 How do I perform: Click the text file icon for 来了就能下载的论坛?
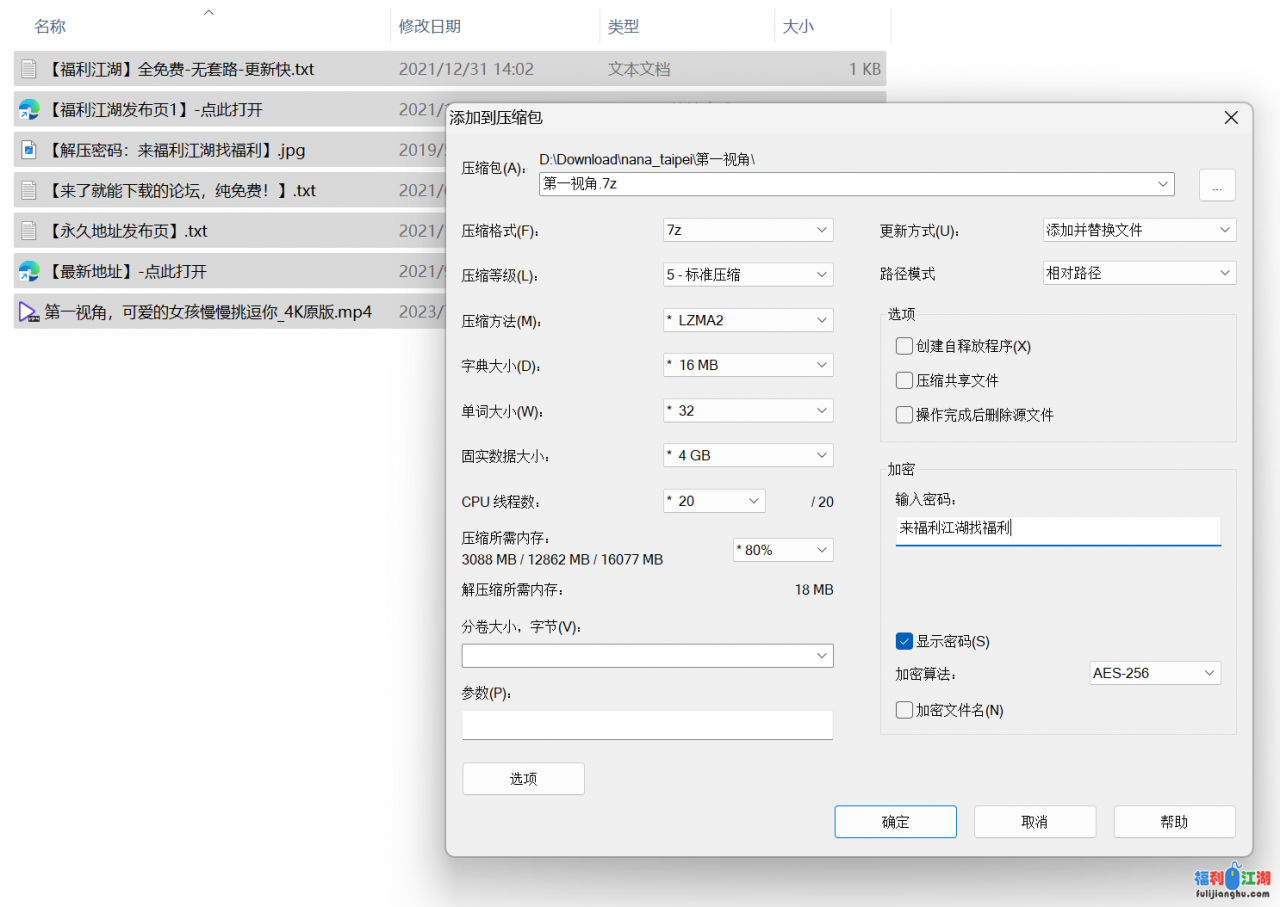(29, 190)
